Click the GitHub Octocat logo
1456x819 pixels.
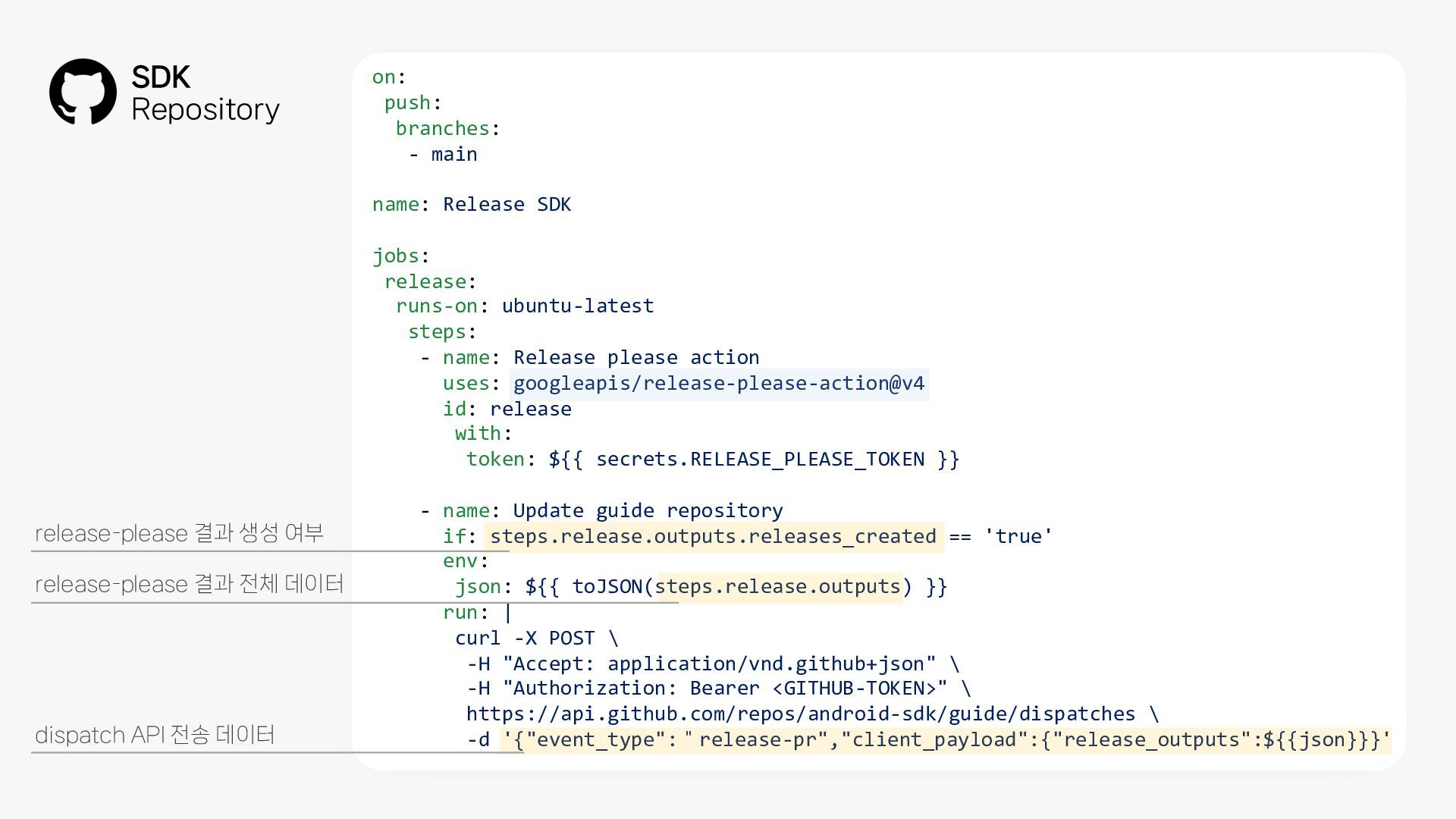click(x=83, y=92)
